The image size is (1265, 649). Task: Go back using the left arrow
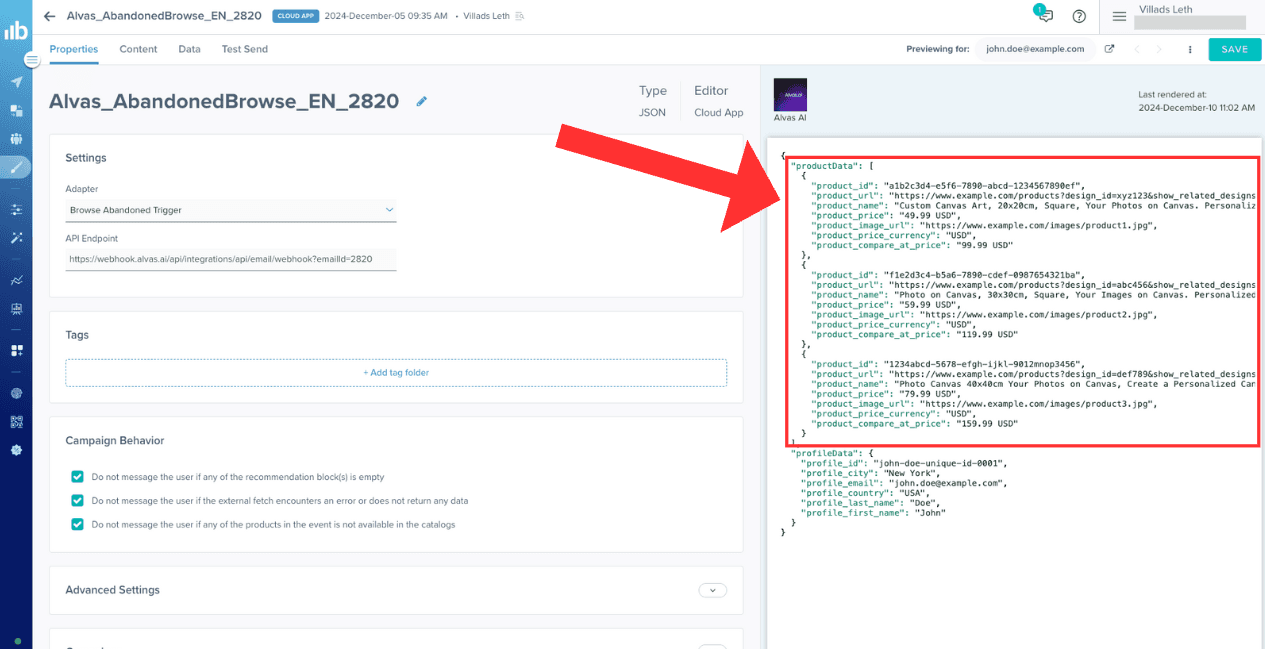(x=50, y=16)
